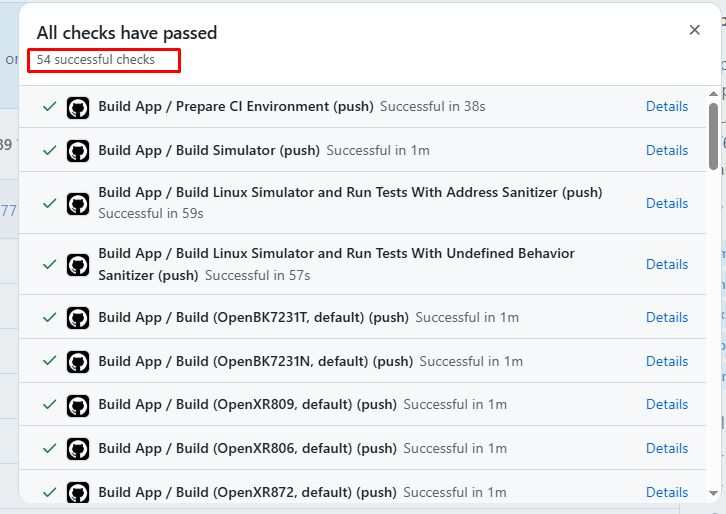726x514 pixels.
Task: Click '54 successful checks' summary text
Action: [96, 60]
